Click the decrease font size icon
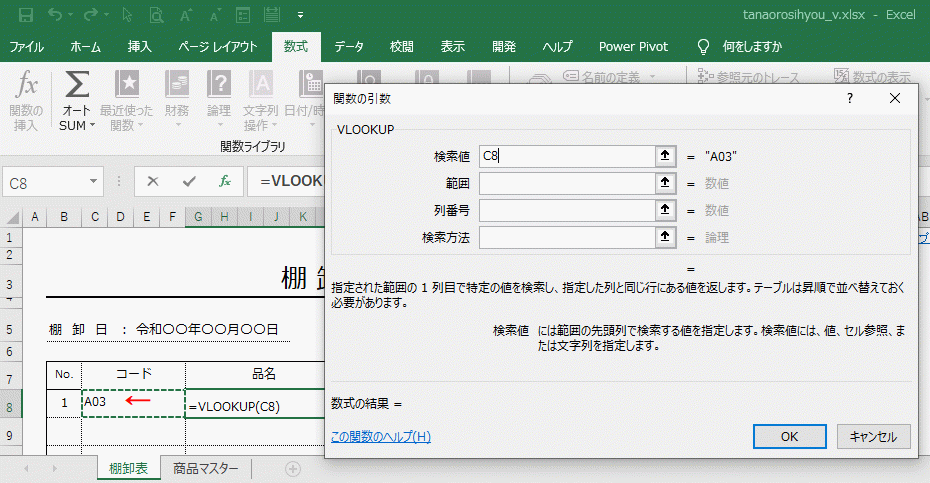Screen dimensions: 930x483 [x=214, y=15]
